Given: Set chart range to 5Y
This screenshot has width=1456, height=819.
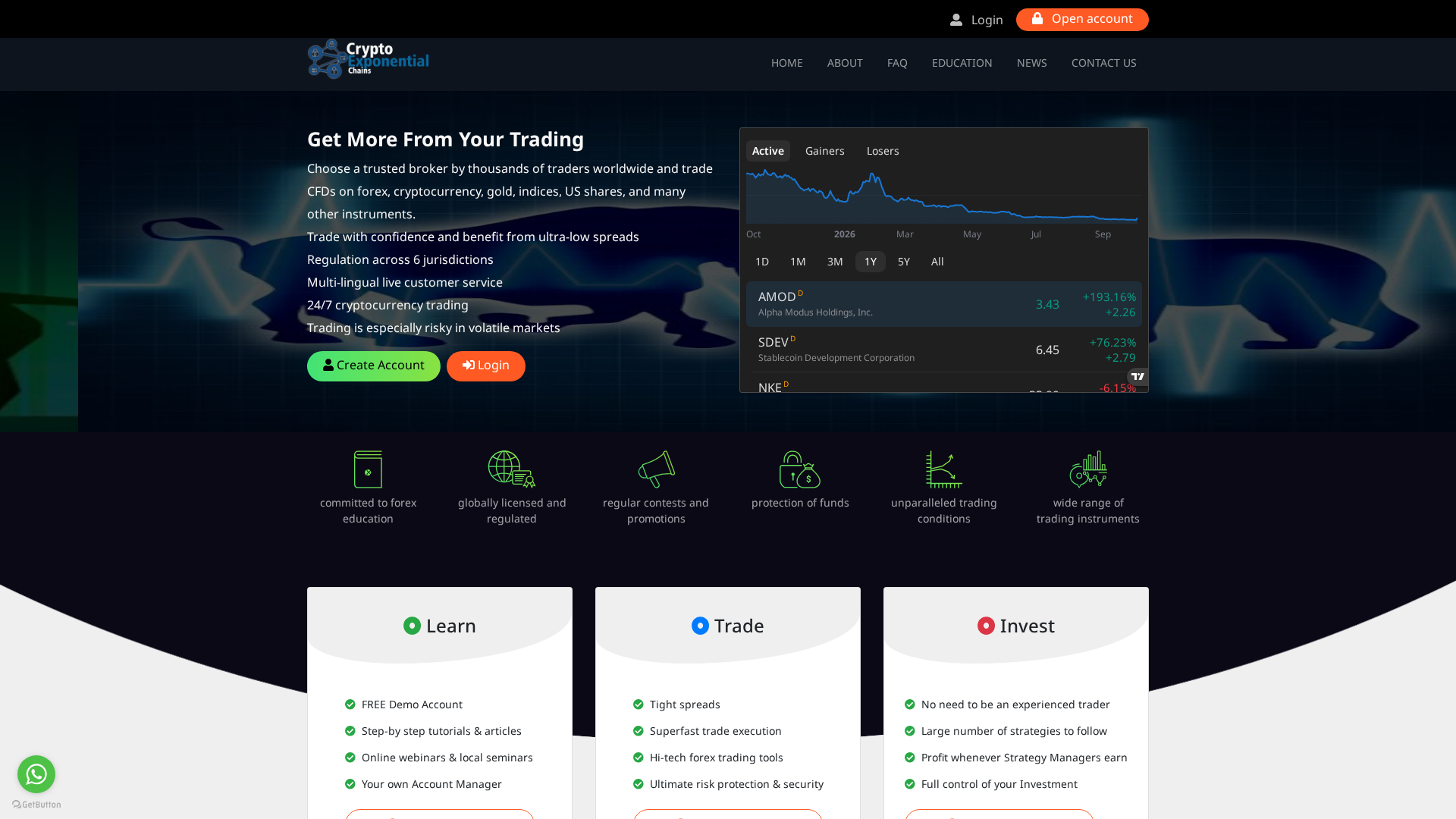Looking at the screenshot, I should click(x=904, y=262).
